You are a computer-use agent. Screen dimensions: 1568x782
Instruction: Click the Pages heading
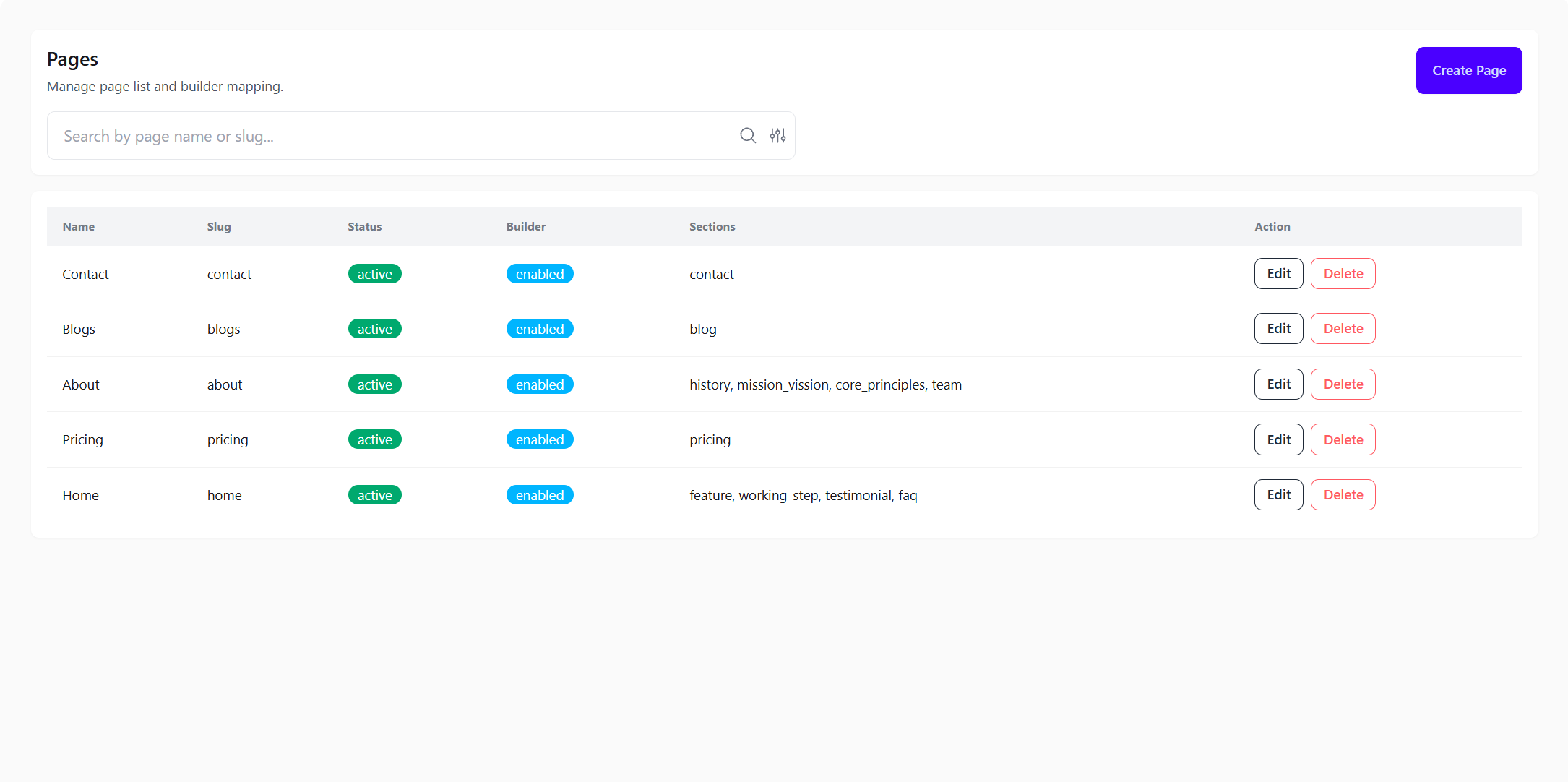72,59
